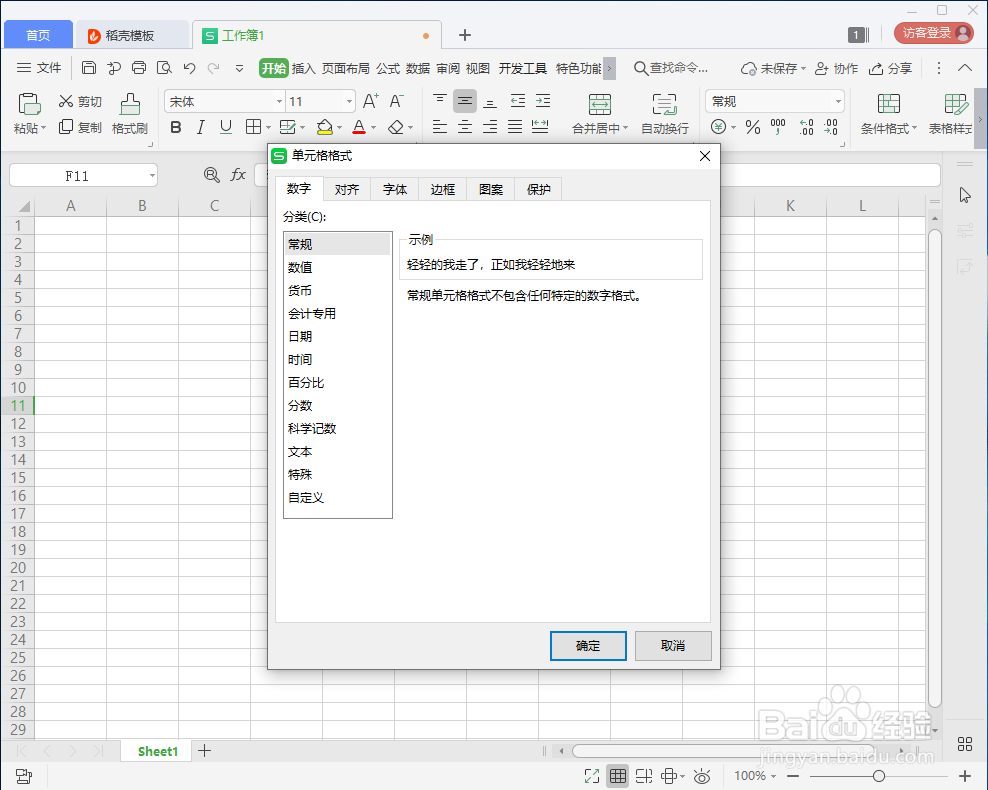Activate the Format Painter 格式刷
Viewport: 988px width, 790px height.
click(130, 114)
